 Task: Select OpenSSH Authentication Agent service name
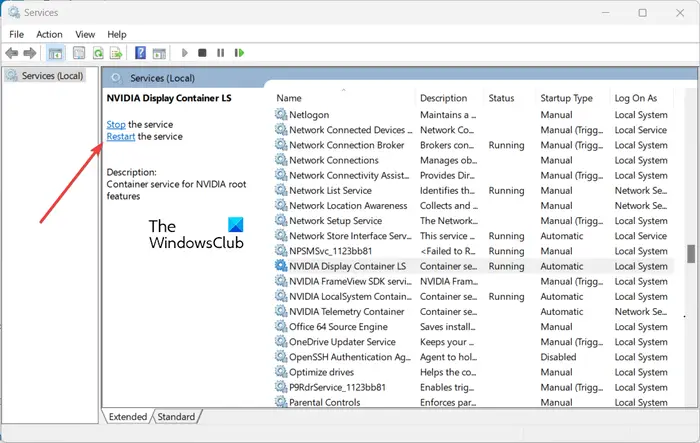click(x=350, y=357)
